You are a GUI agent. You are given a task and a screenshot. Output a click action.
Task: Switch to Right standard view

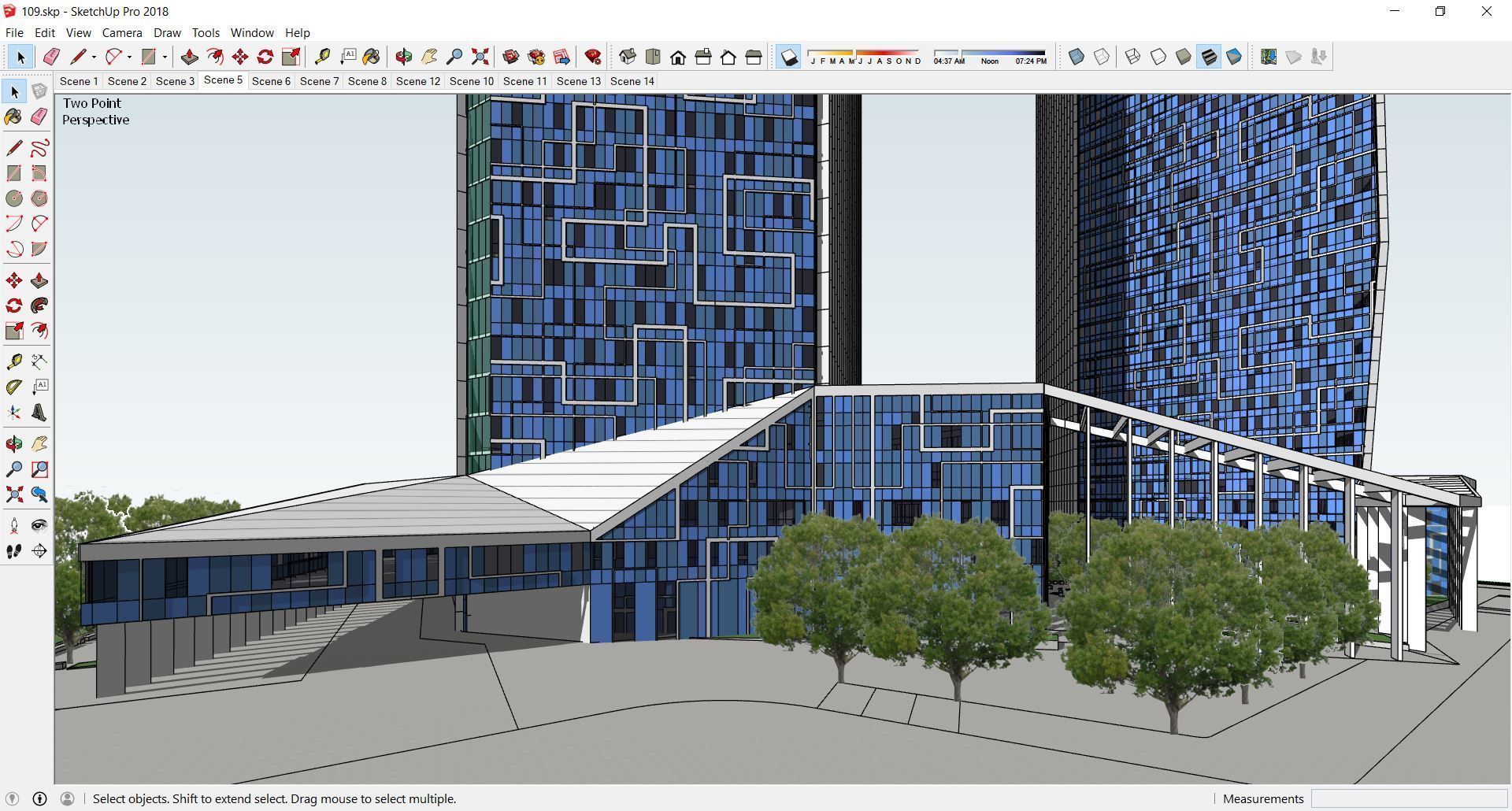click(x=703, y=57)
